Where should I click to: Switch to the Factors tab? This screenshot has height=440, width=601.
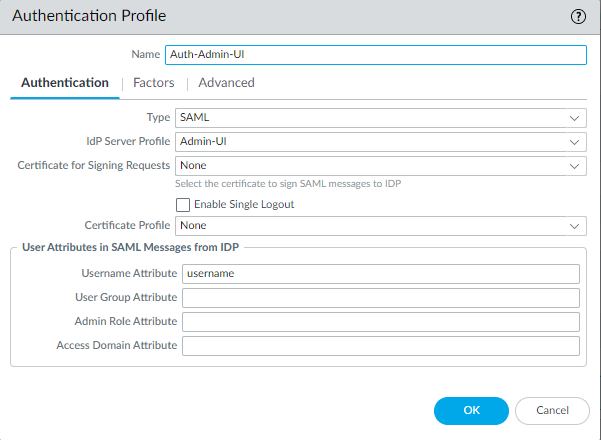154,83
